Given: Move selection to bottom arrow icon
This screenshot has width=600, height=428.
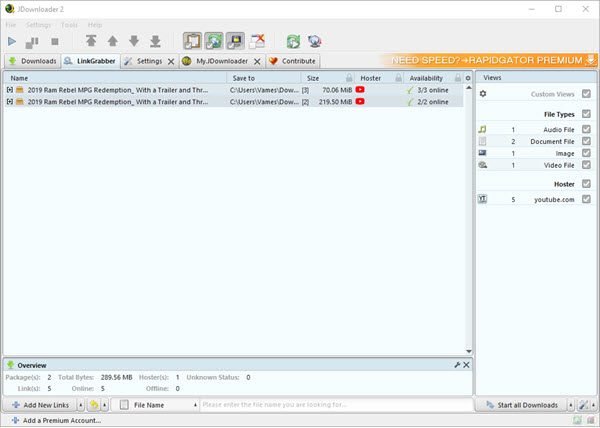Looking at the screenshot, I should 155,41.
